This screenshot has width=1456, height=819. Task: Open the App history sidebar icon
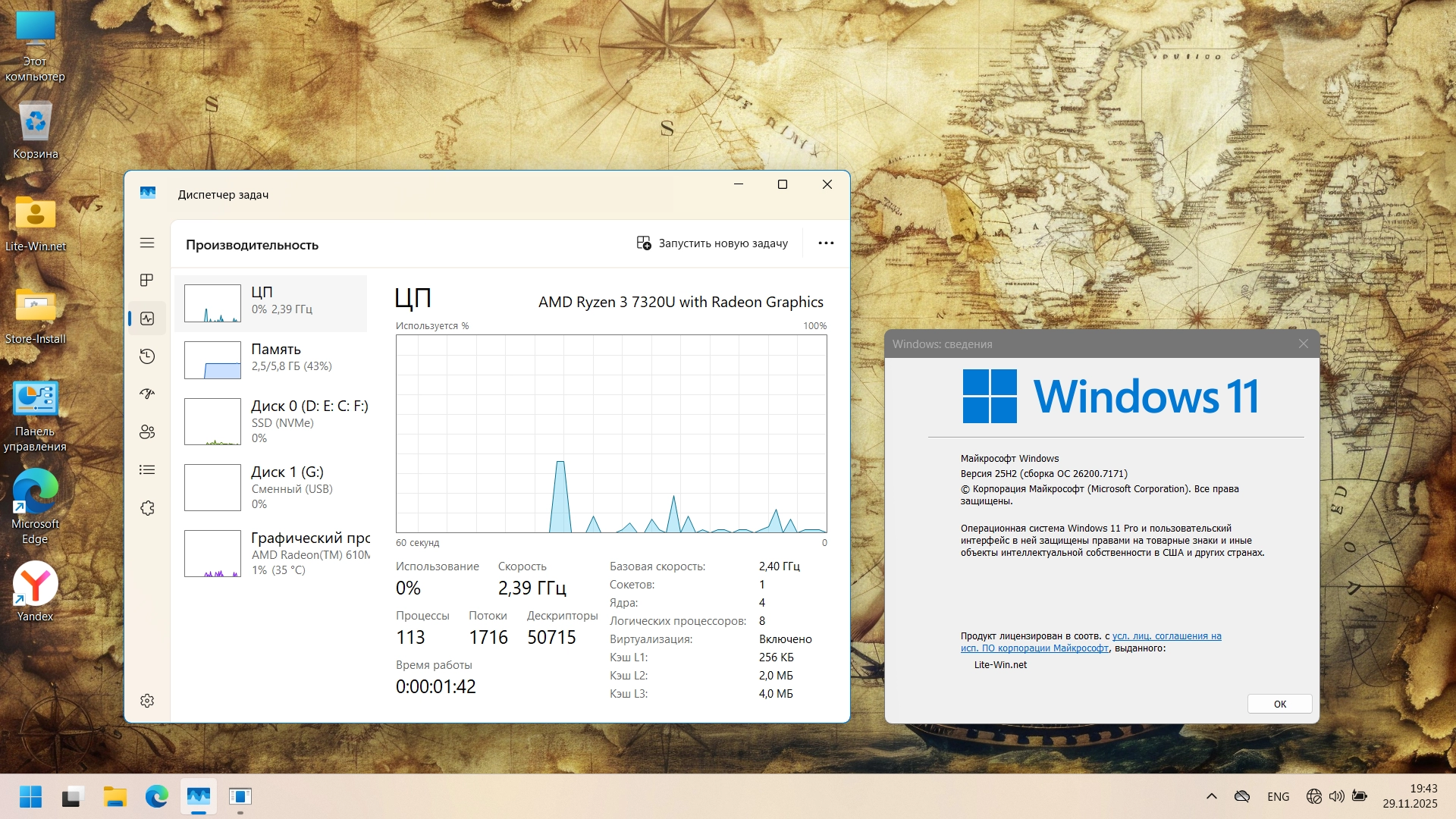point(147,356)
